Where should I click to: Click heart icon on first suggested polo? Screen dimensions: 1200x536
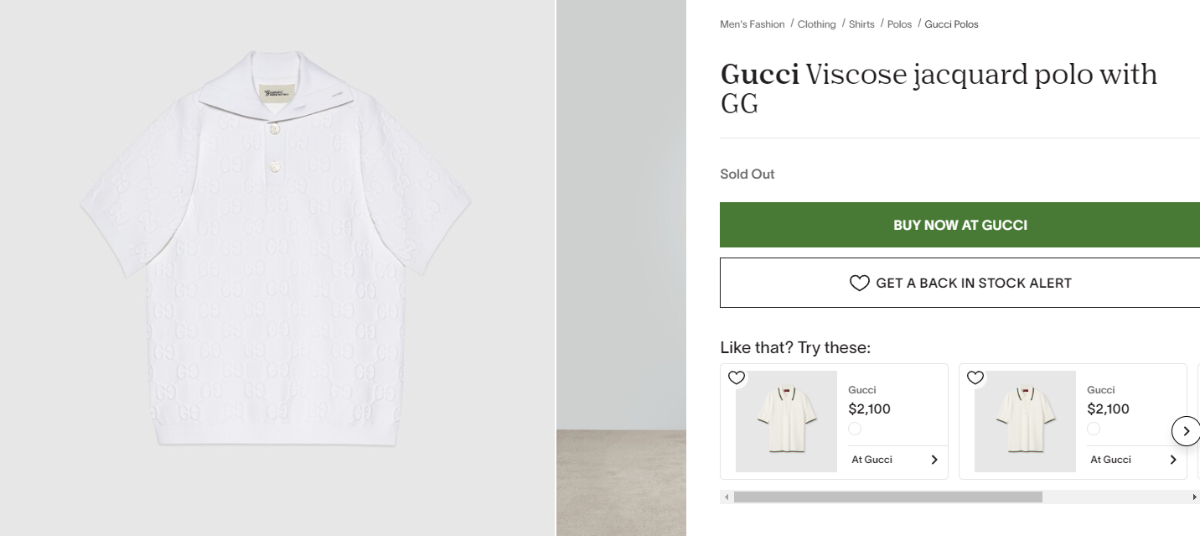tap(737, 378)
